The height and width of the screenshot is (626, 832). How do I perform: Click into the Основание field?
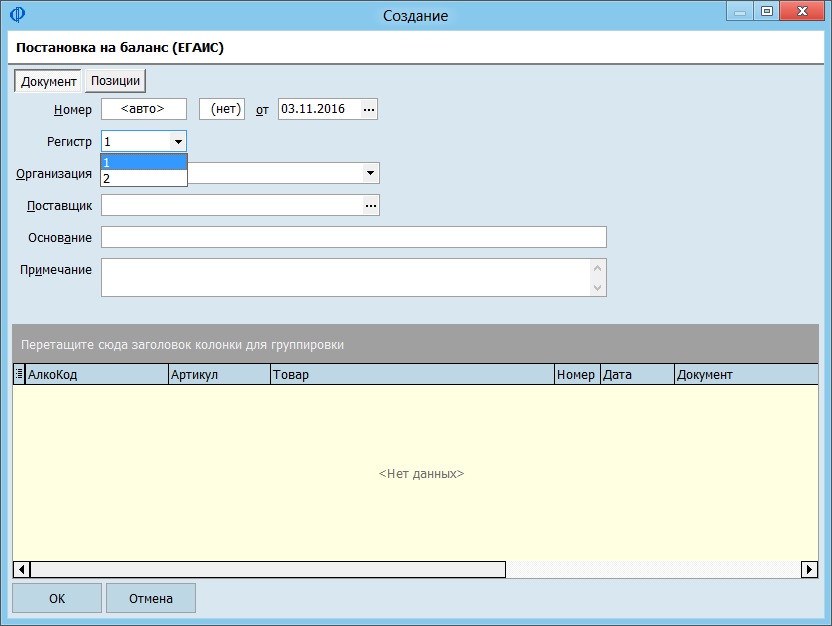[x=354, y=237]
